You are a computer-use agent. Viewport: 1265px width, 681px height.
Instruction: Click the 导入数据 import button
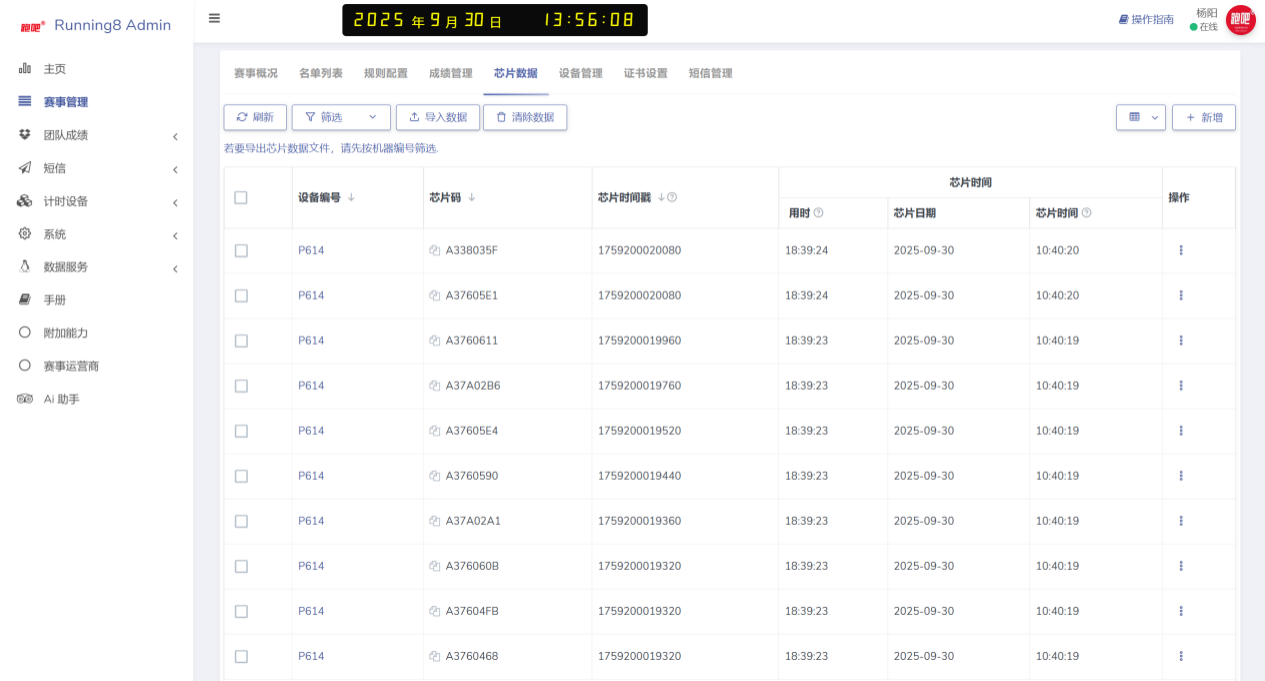tap(437, 117)
